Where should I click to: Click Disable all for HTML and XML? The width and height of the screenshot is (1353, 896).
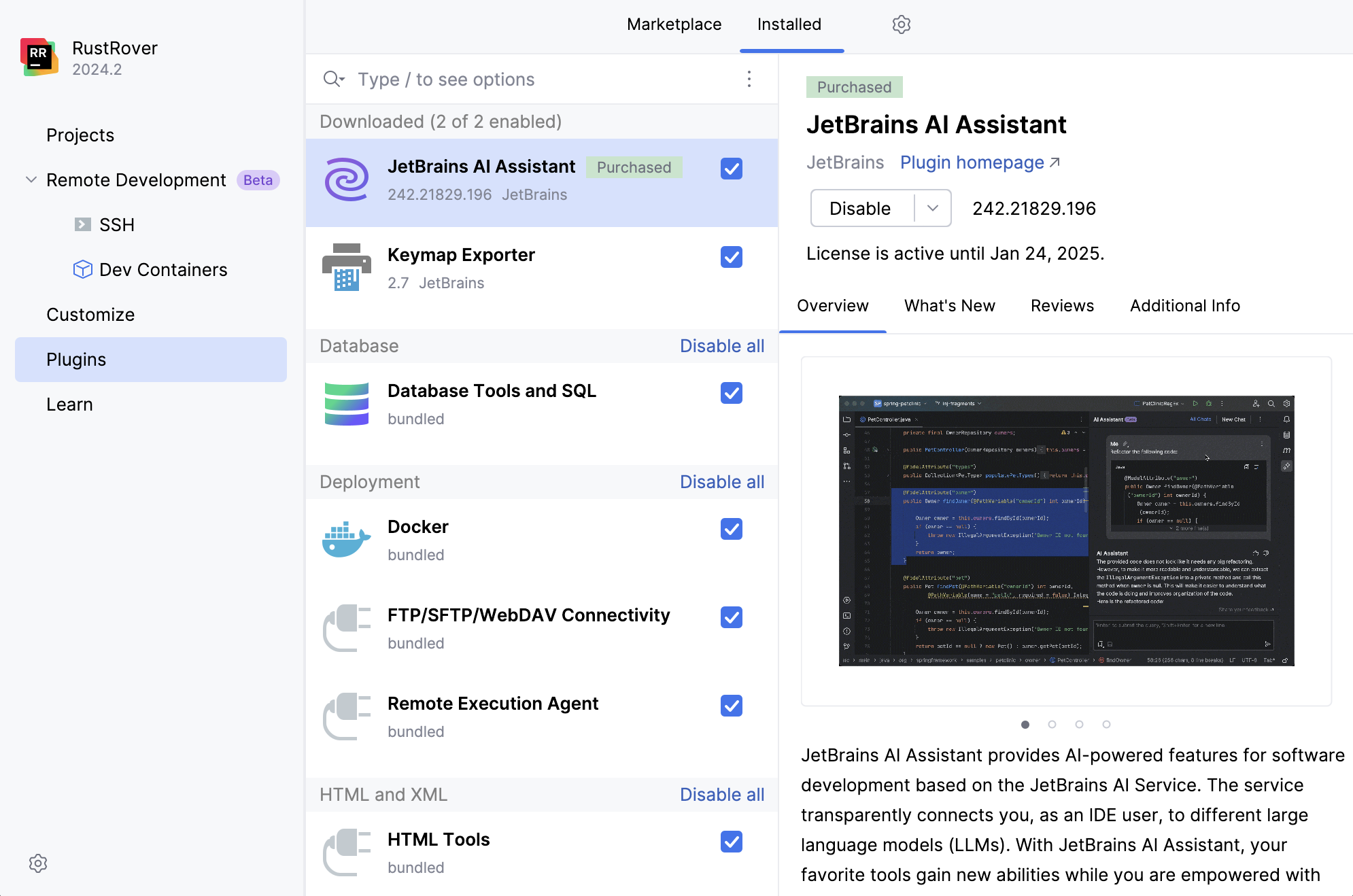click(x=722, y=795)
